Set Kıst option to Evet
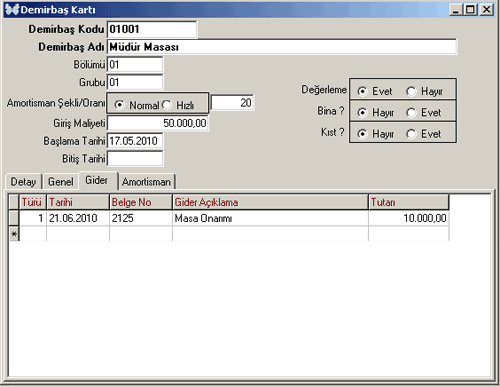Image resolution: width=500 pixels, height=387 pixels. point(411,134)
